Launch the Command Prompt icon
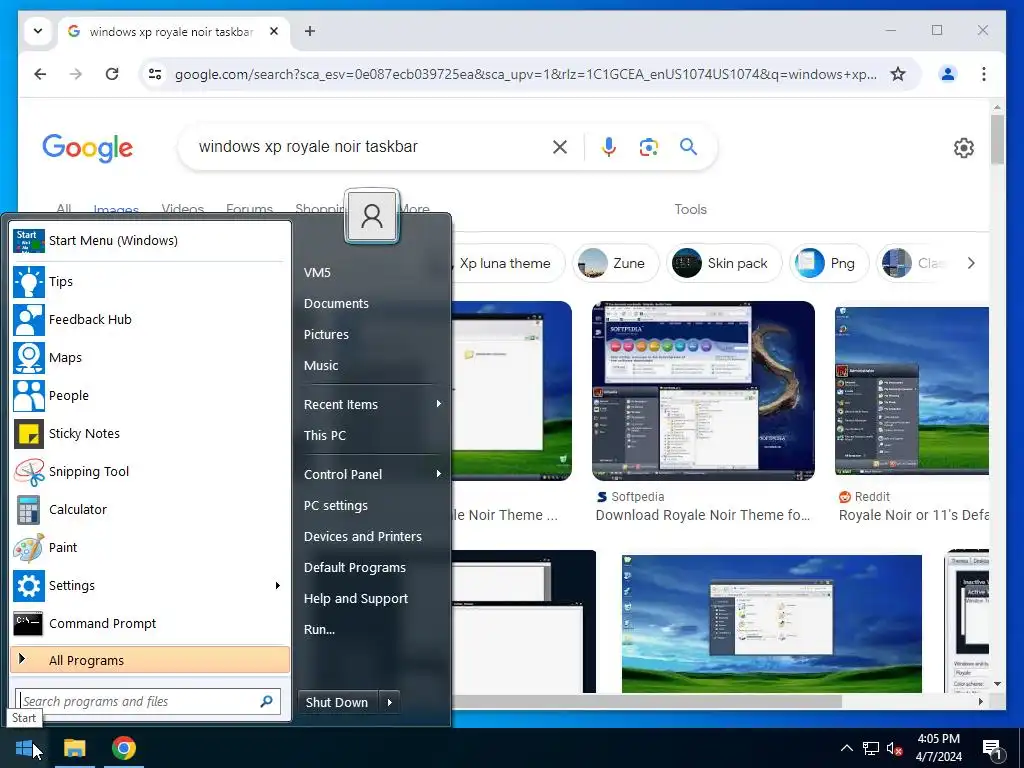The height and width of the screenshot is (768, 1024). [x=29, y=624]
